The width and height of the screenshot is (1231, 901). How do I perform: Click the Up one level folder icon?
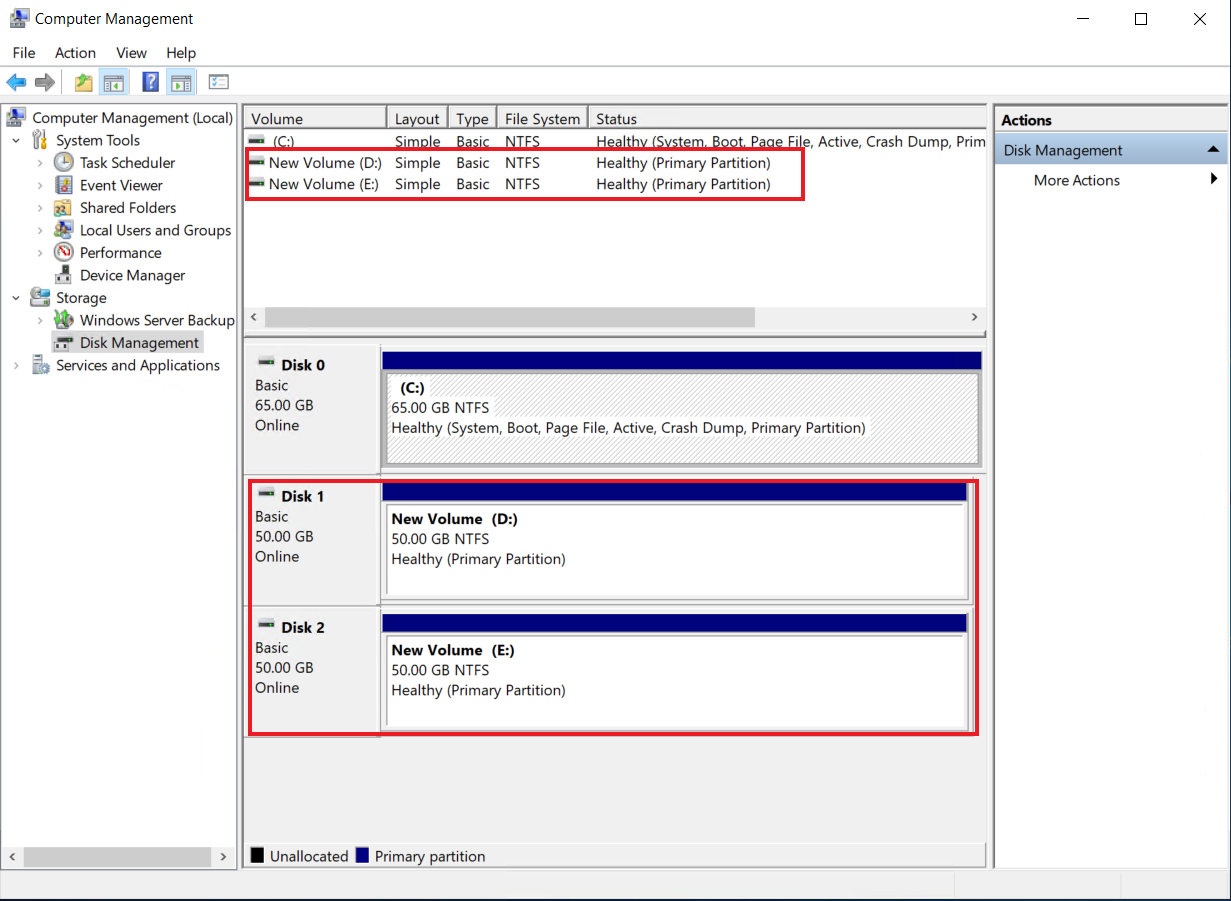click(x=83, y=82)
